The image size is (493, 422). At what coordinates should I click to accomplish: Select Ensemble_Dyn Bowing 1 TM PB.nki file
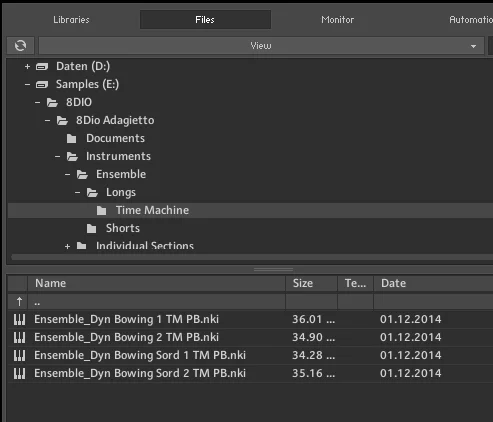pyautogui.click(x=126, y=319)
